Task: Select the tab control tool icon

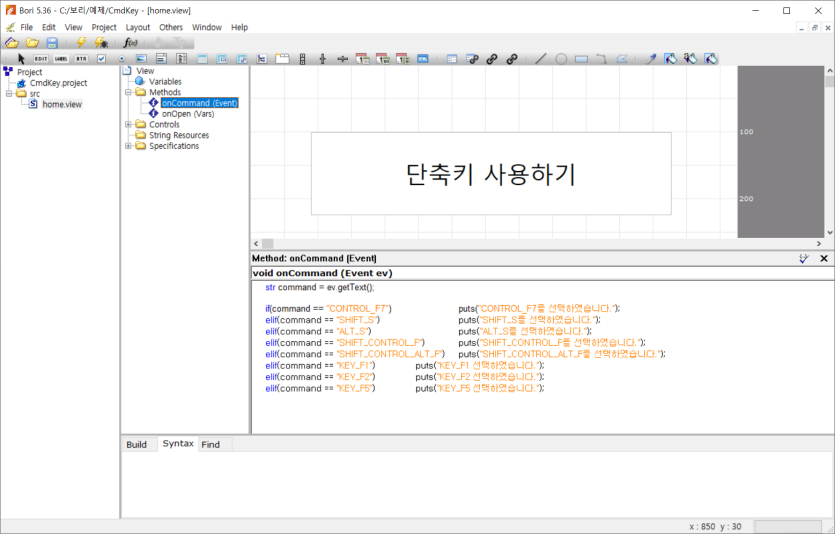Action: [282, 59]
